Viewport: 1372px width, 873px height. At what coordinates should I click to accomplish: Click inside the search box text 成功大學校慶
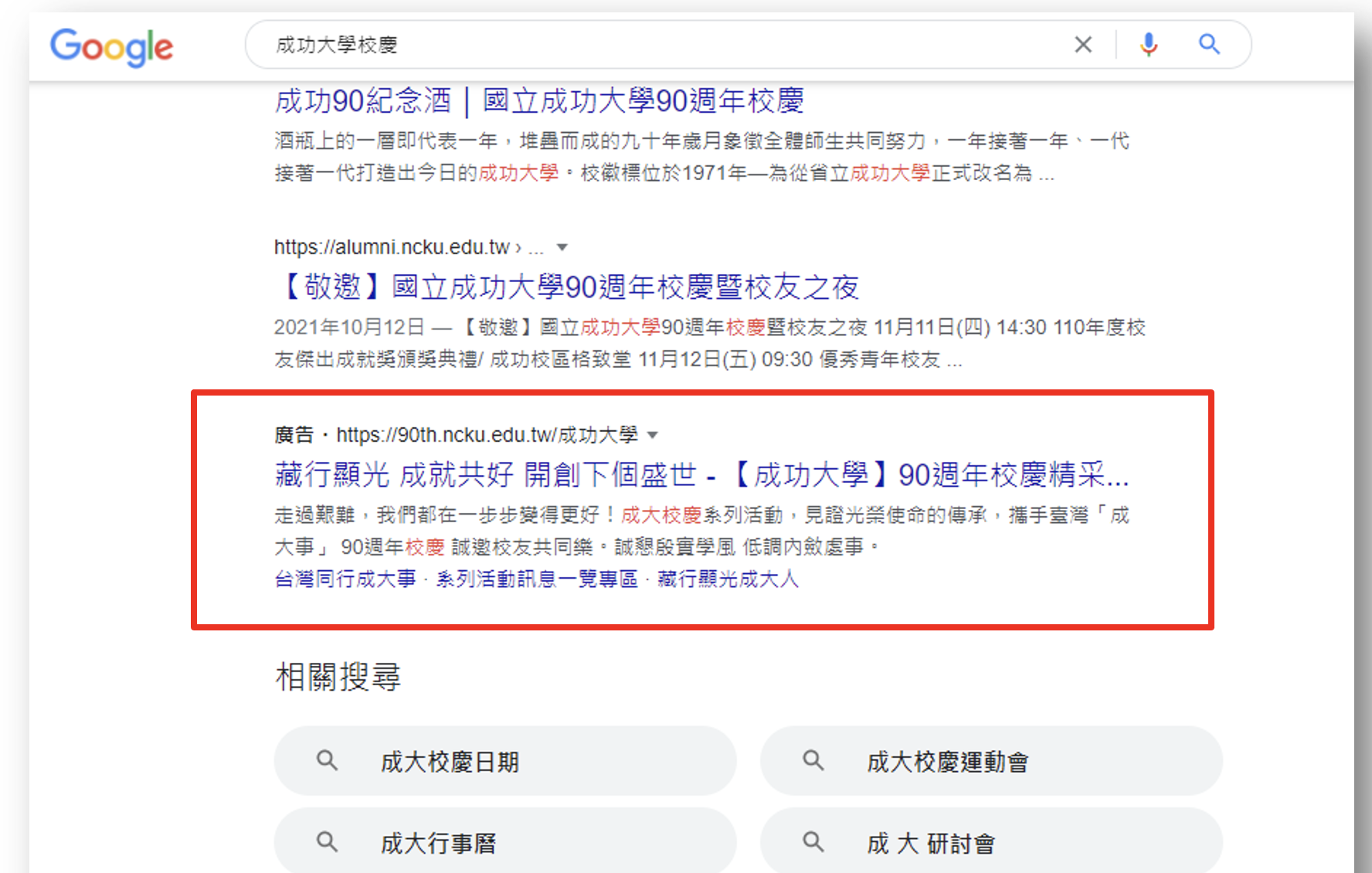coord(337,46)
